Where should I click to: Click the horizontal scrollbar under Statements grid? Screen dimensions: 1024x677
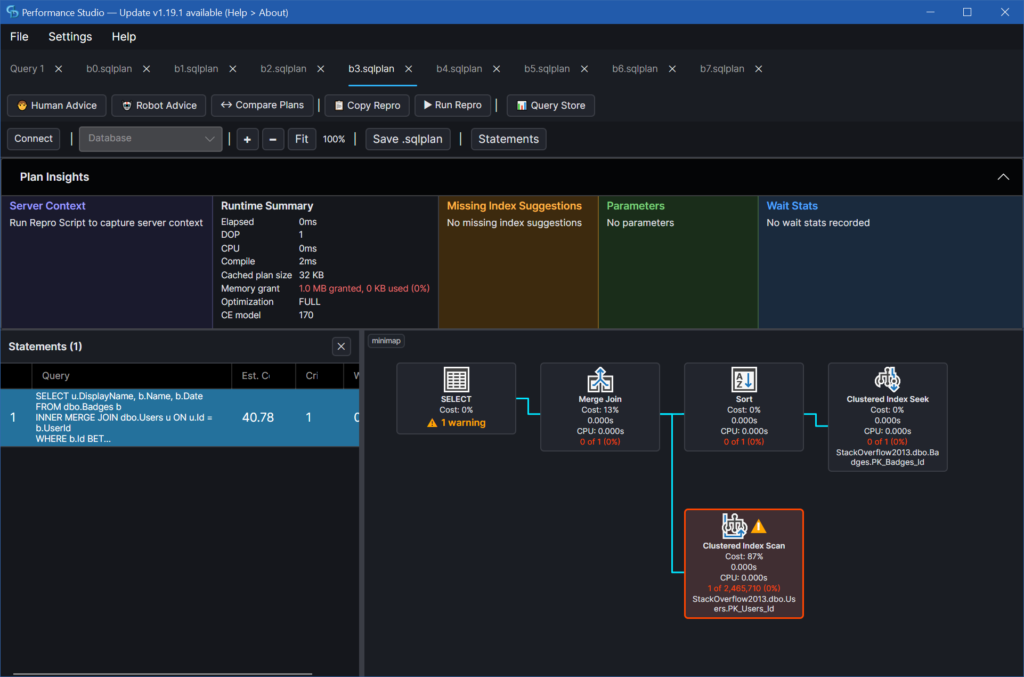point(162,674)
